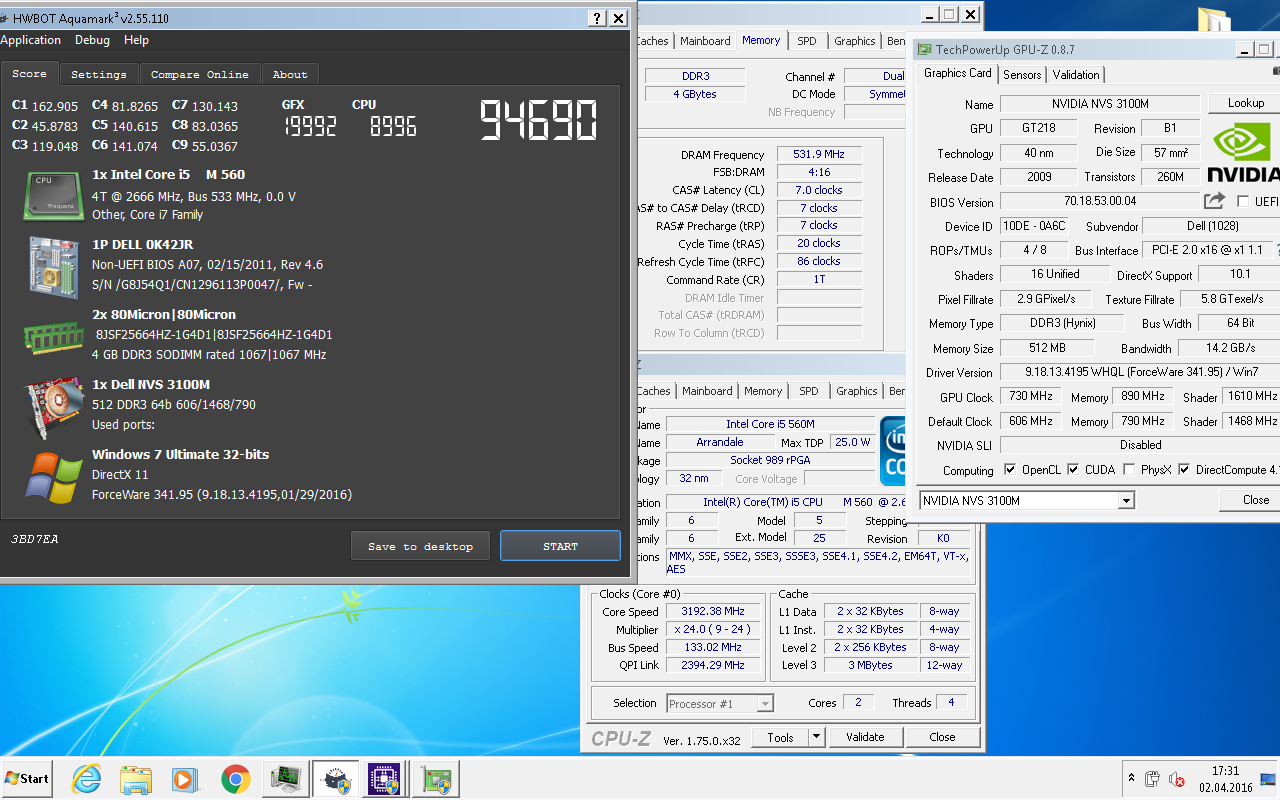
Task: Open the NVIDIA NVS 3100M GPU selector dropdown
Action: coord(1126,500)
